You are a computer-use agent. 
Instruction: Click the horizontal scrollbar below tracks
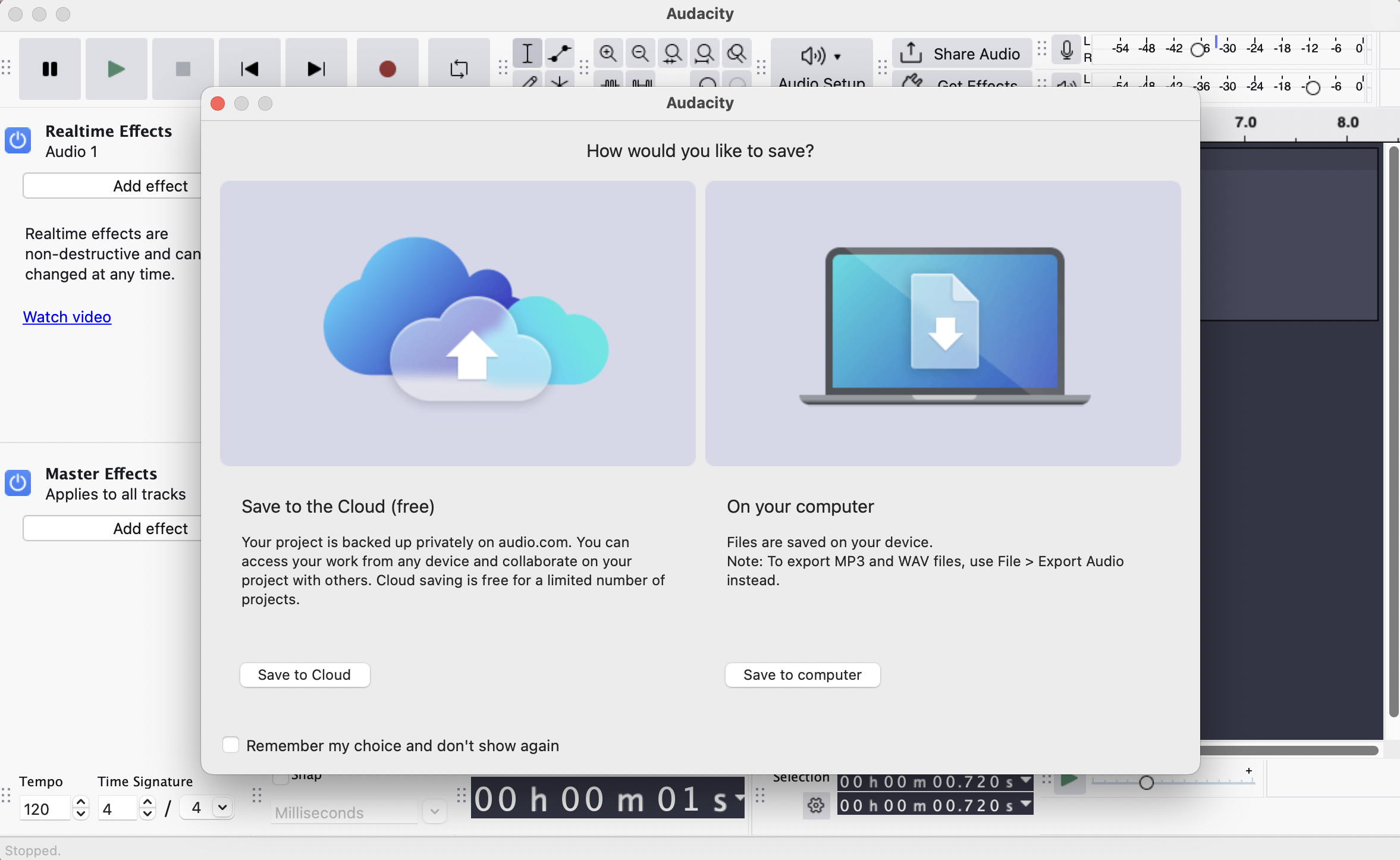[1289, 751]
